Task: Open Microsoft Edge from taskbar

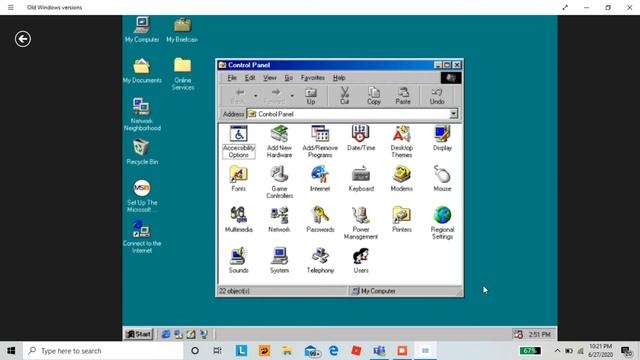Action: [x=333, y=351]
